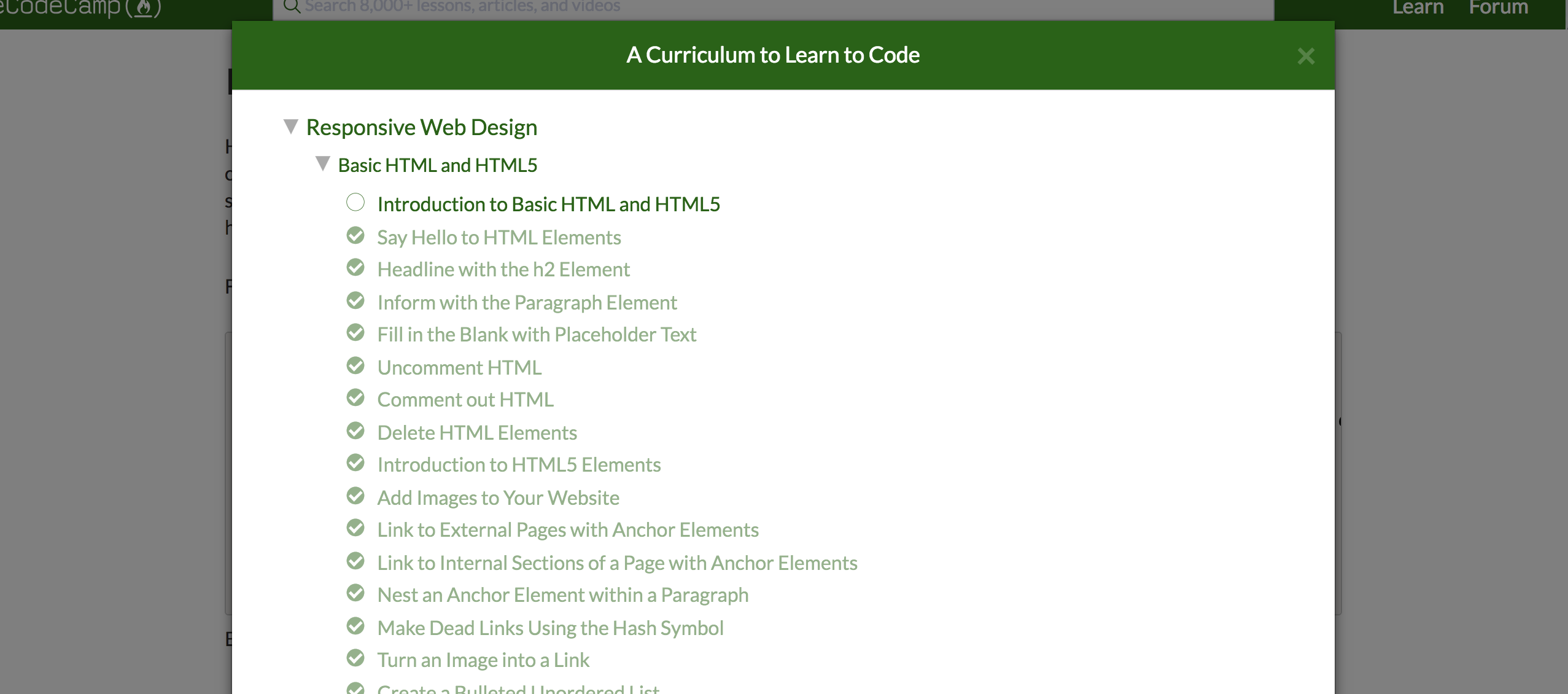Collapse the Basic HTML and HTML5 subsection

pos(323,163)
